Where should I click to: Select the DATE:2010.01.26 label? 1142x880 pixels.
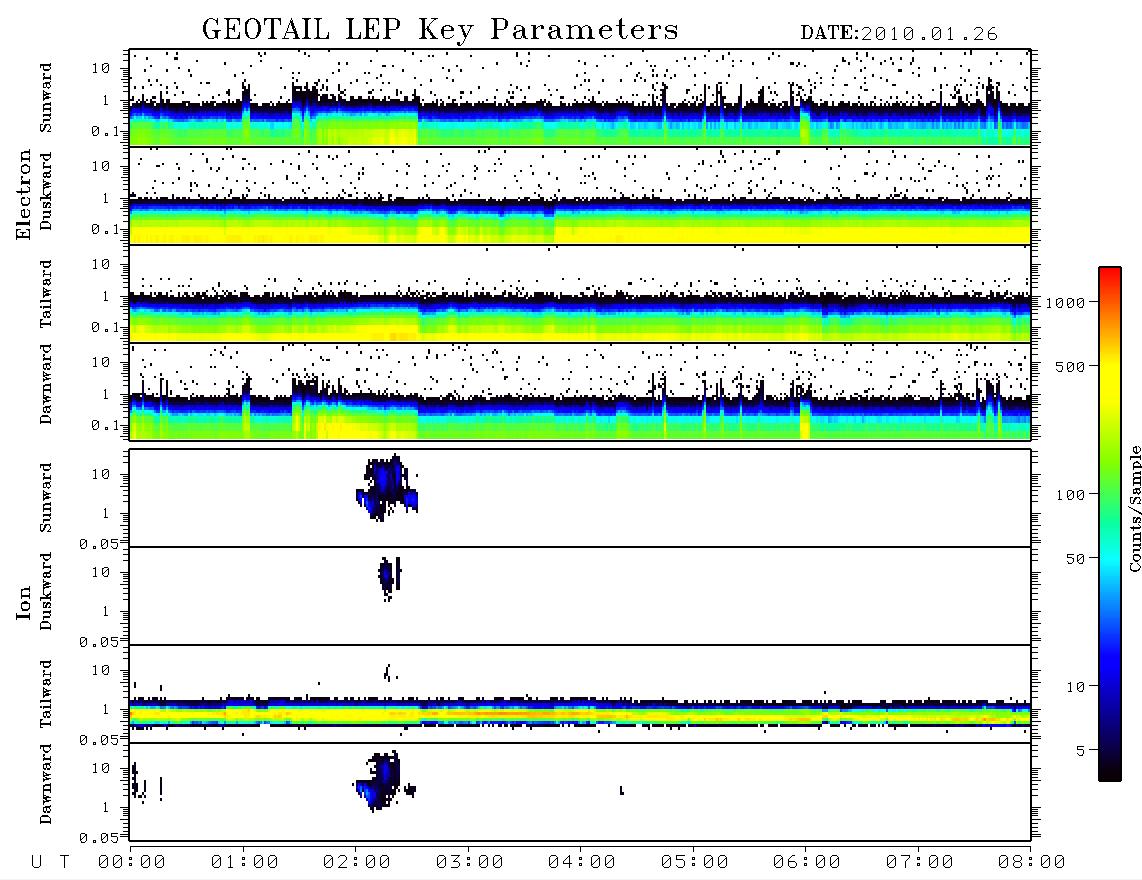coord(899,34)
